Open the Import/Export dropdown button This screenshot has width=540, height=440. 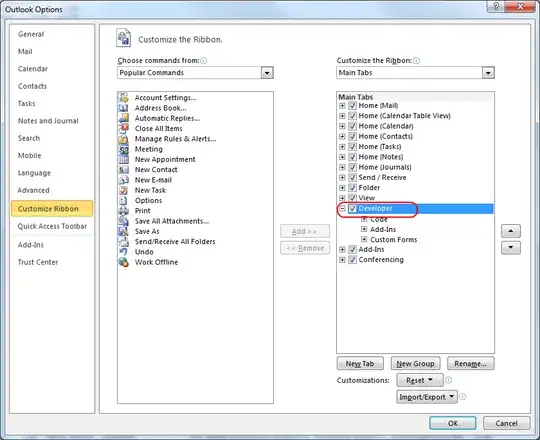point(427,397)
